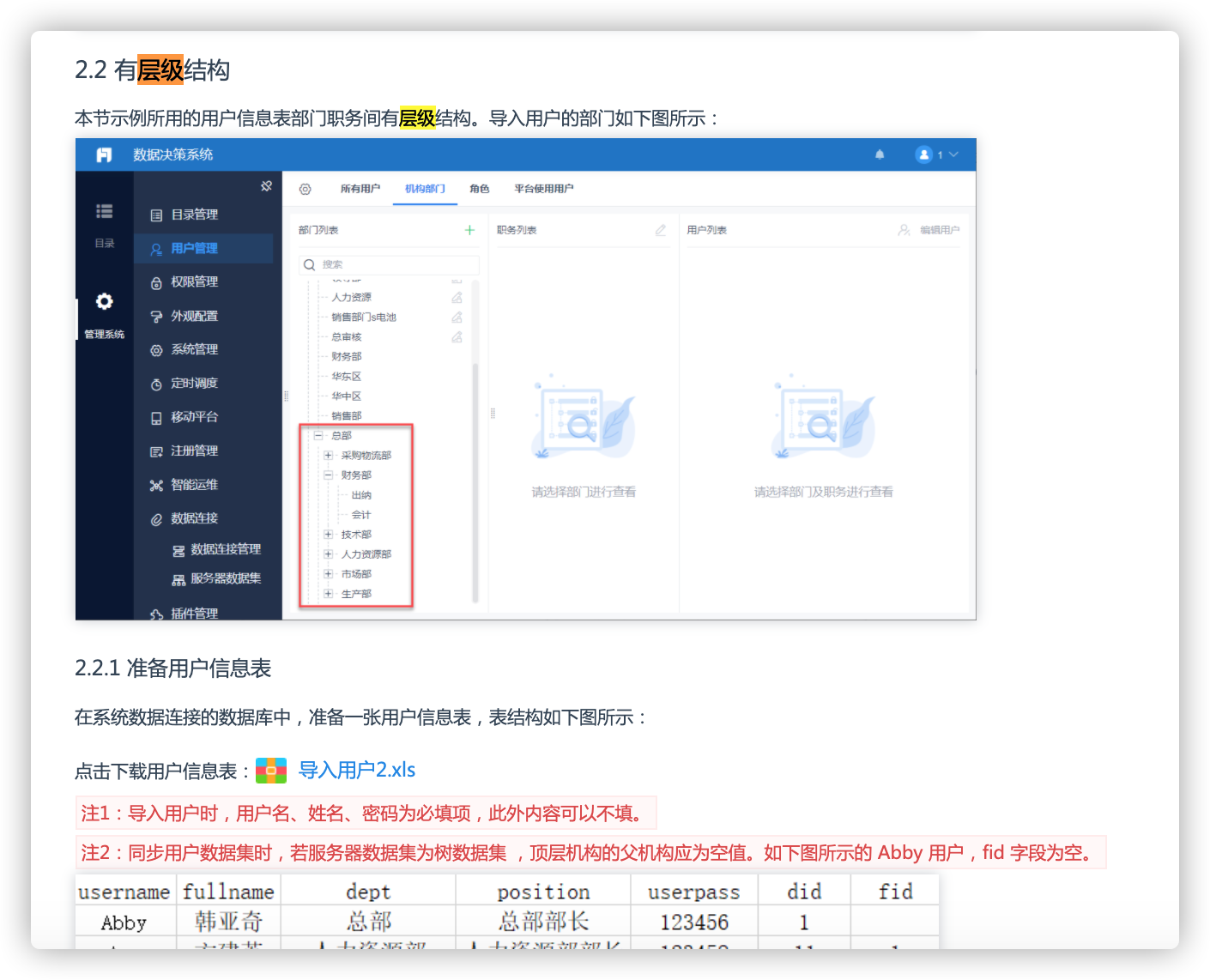Click the pencil icon in 职务列表 header

pyautogui.click(x=661, y=230)
